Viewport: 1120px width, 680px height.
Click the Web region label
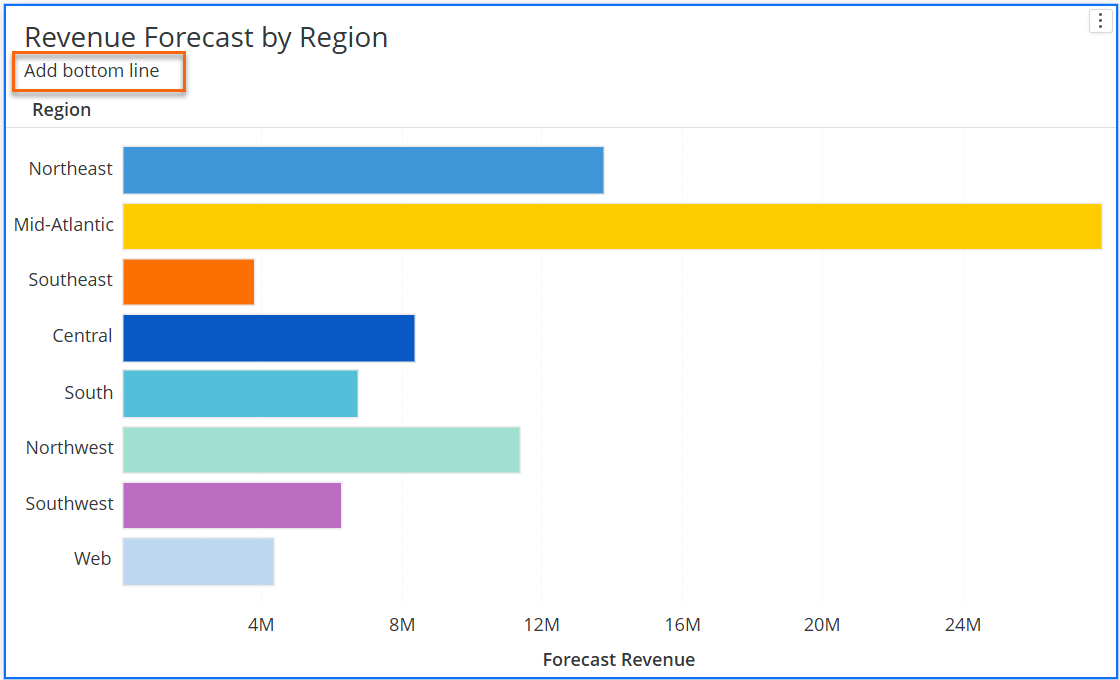tap(92, 559)
